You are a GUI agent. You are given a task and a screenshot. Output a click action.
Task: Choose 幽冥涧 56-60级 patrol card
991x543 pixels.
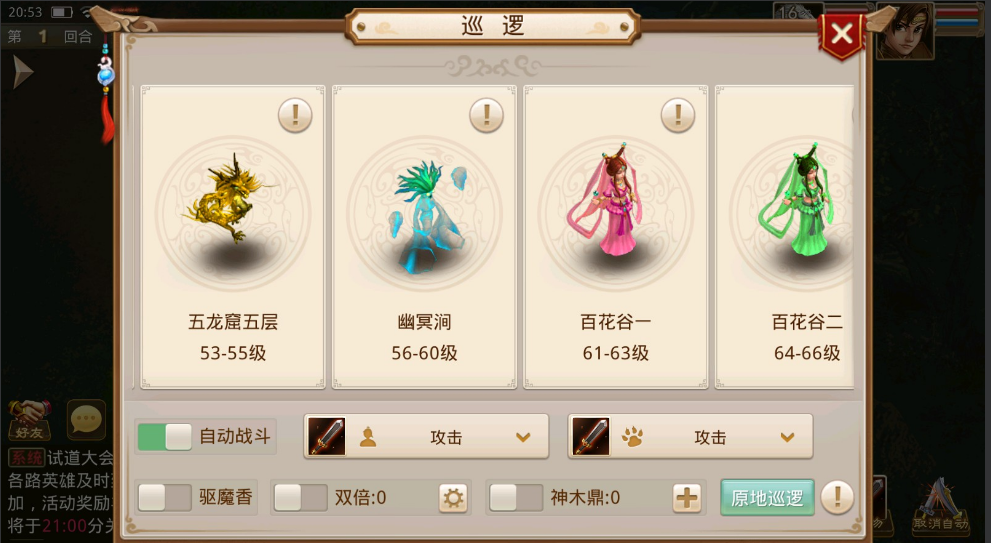424,237
